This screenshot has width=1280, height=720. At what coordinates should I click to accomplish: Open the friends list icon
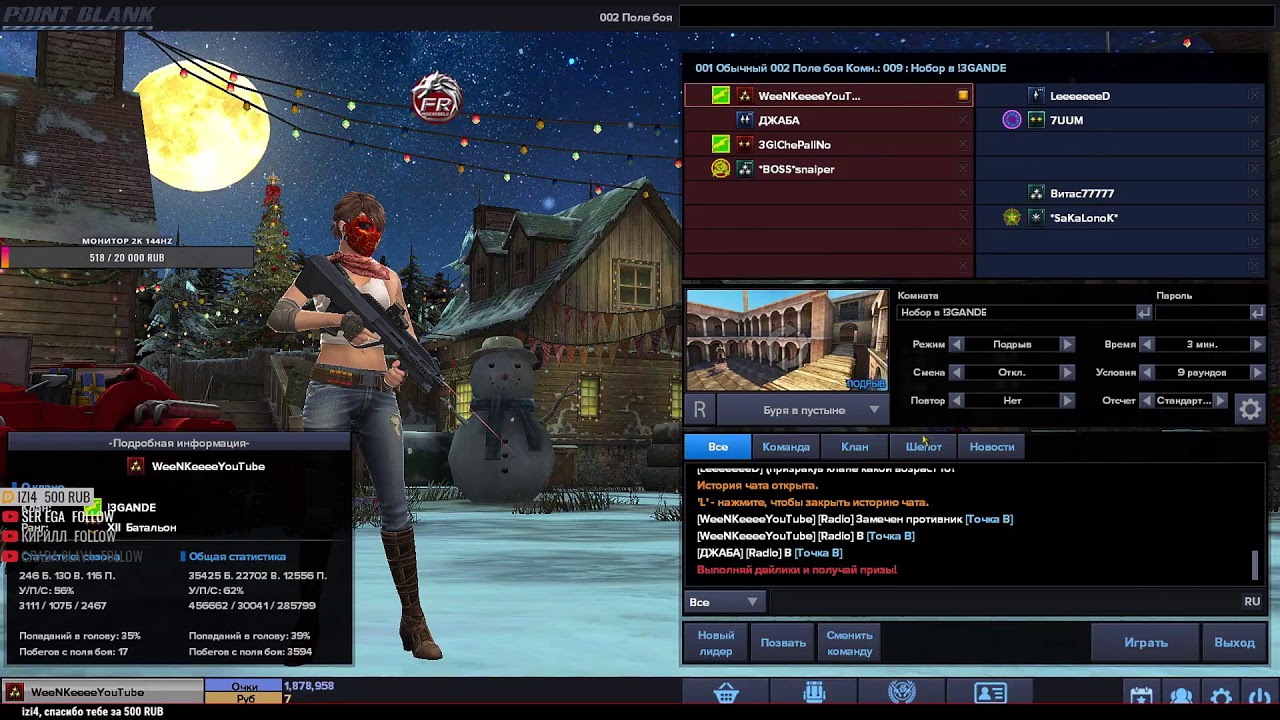point(1181,696)
